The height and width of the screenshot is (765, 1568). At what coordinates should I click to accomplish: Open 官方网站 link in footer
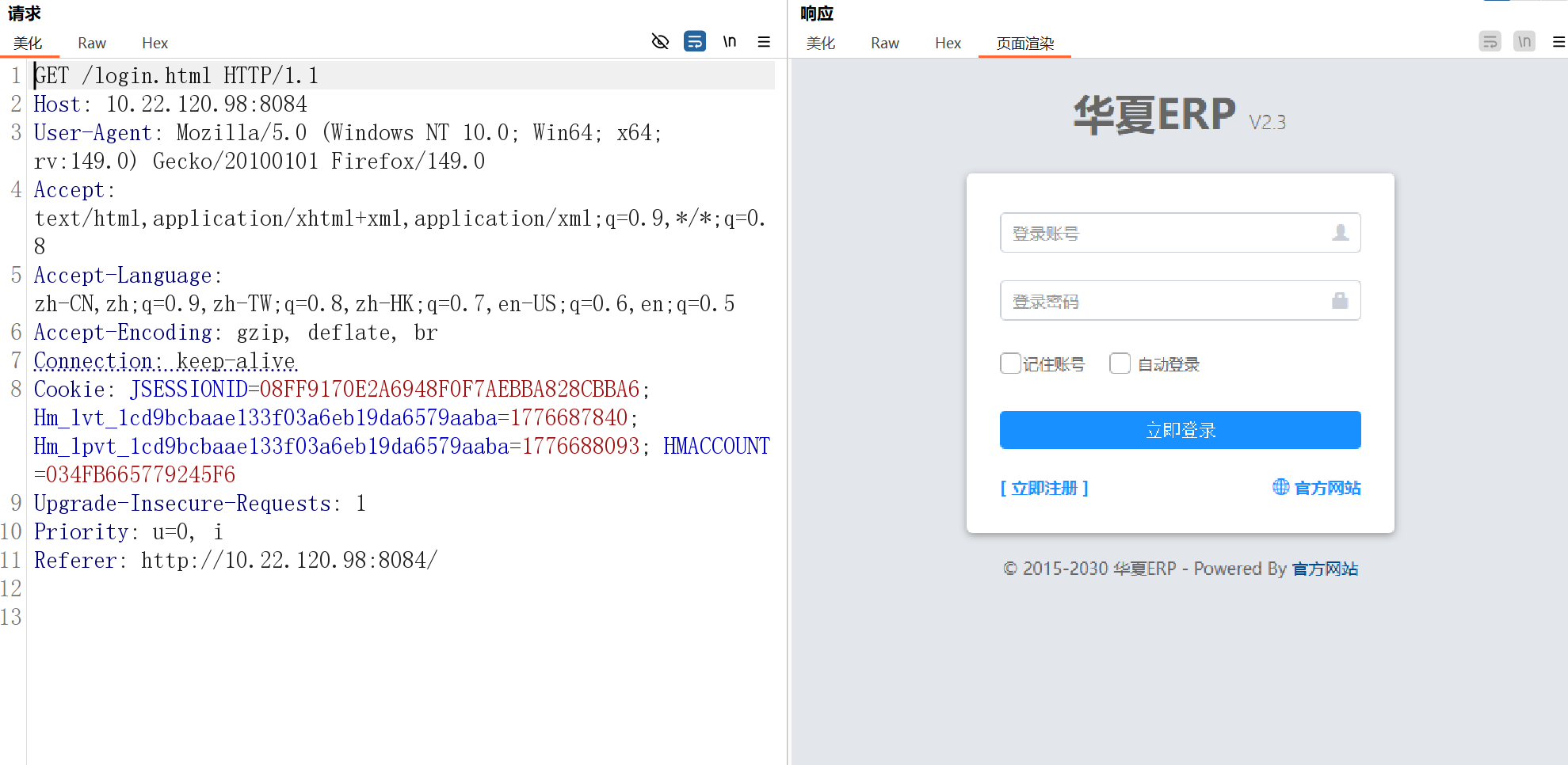pos(1325,569)
